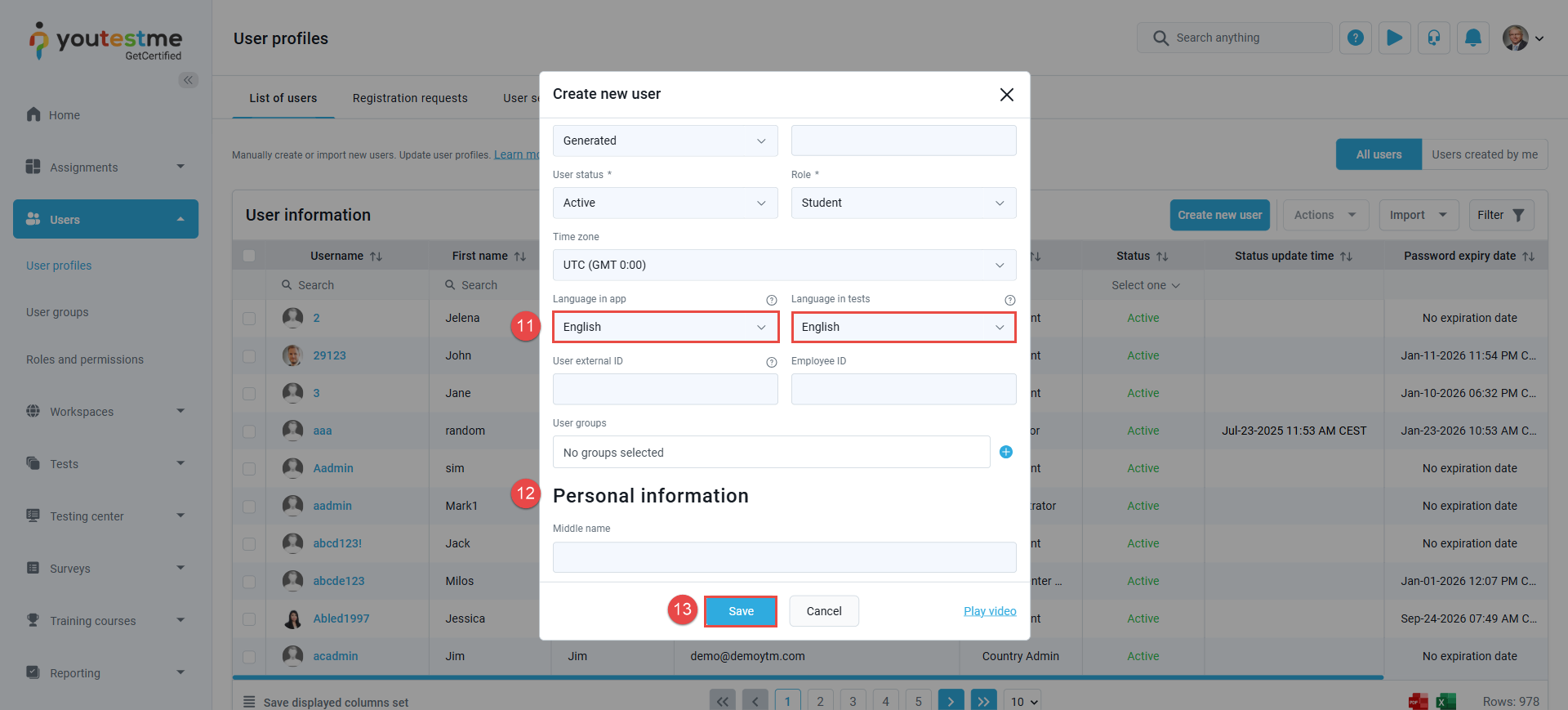
Task: Check the box for user 3
Action: (x=249, y=394)
